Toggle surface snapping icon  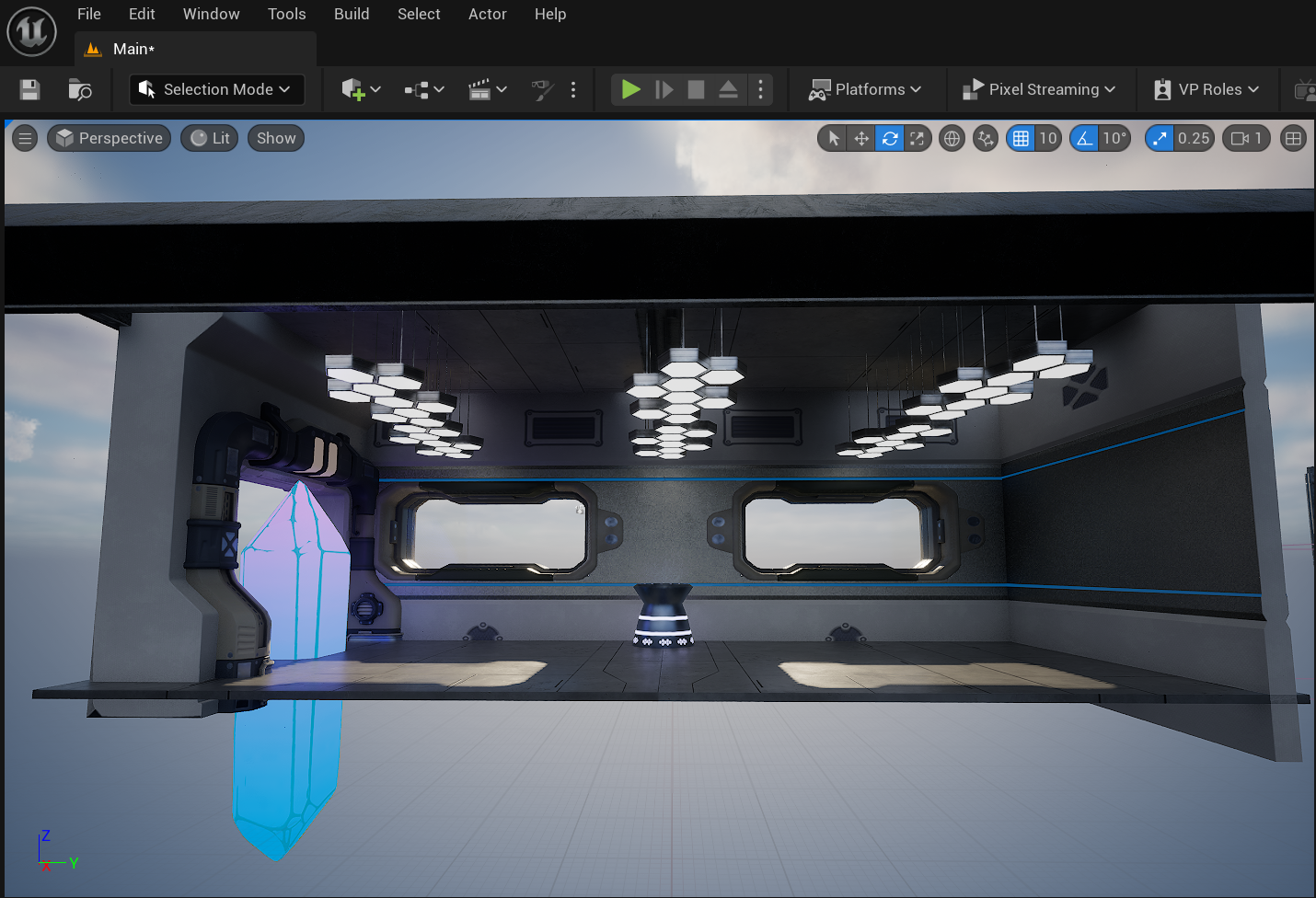pos(986,138)
